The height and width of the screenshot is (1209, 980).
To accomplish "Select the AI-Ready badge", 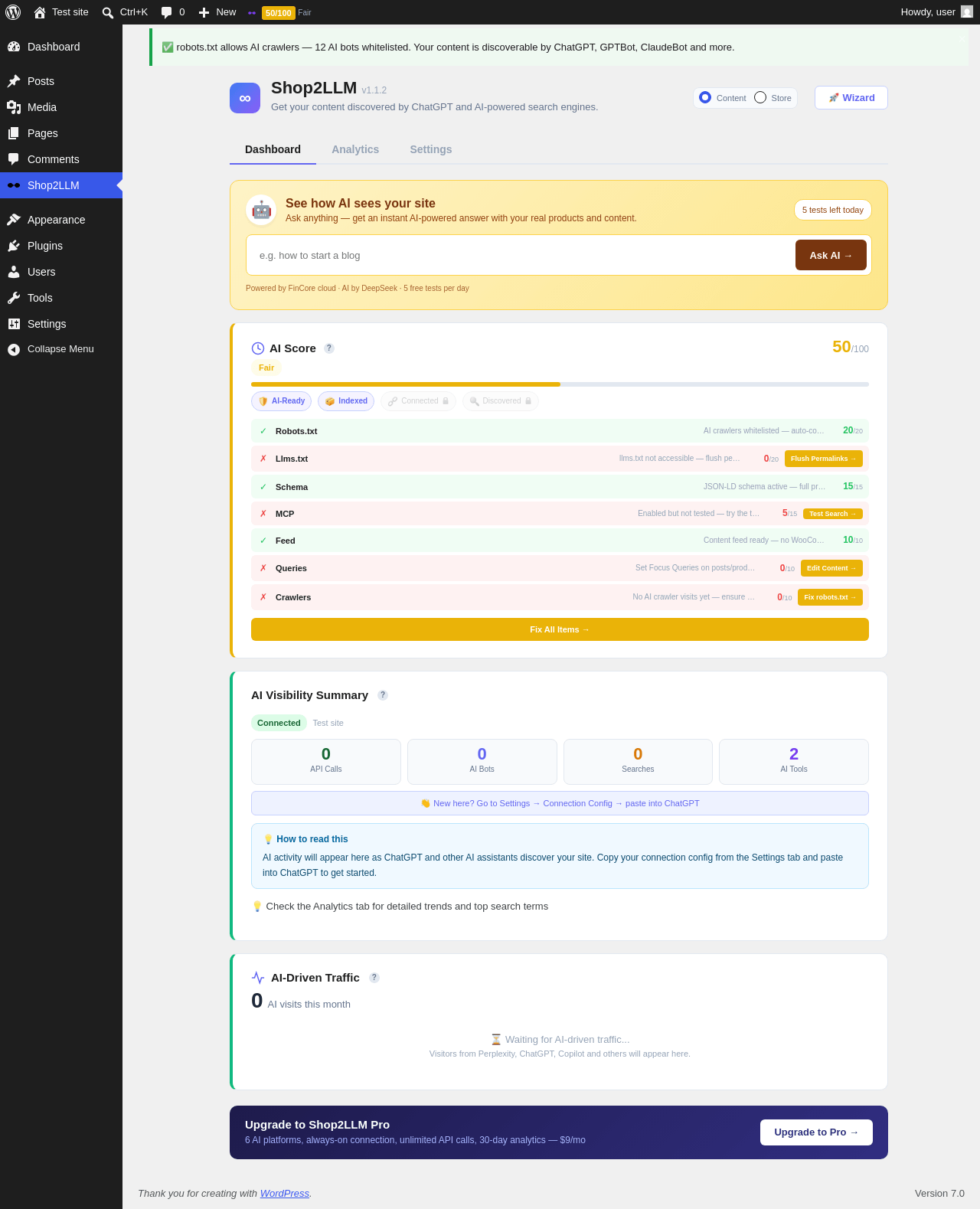I will point(282,401).
